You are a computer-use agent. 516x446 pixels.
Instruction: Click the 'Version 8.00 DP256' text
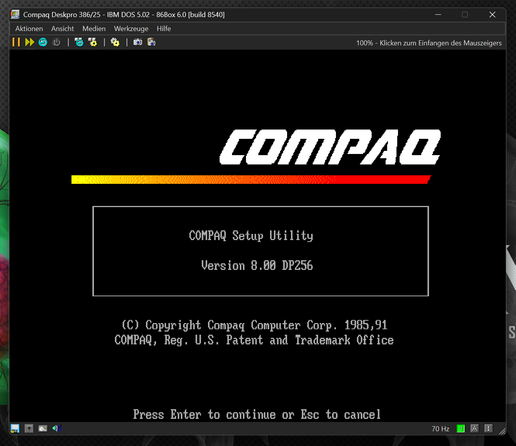tap(257, 266)
